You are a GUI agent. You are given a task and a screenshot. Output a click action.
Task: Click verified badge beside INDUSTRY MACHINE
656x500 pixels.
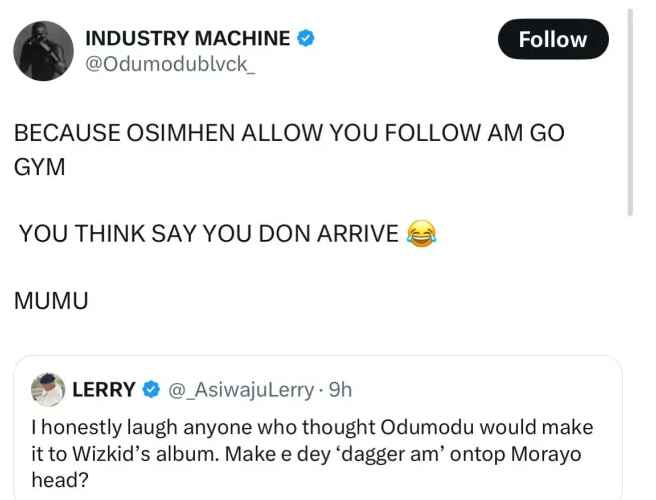306,38
